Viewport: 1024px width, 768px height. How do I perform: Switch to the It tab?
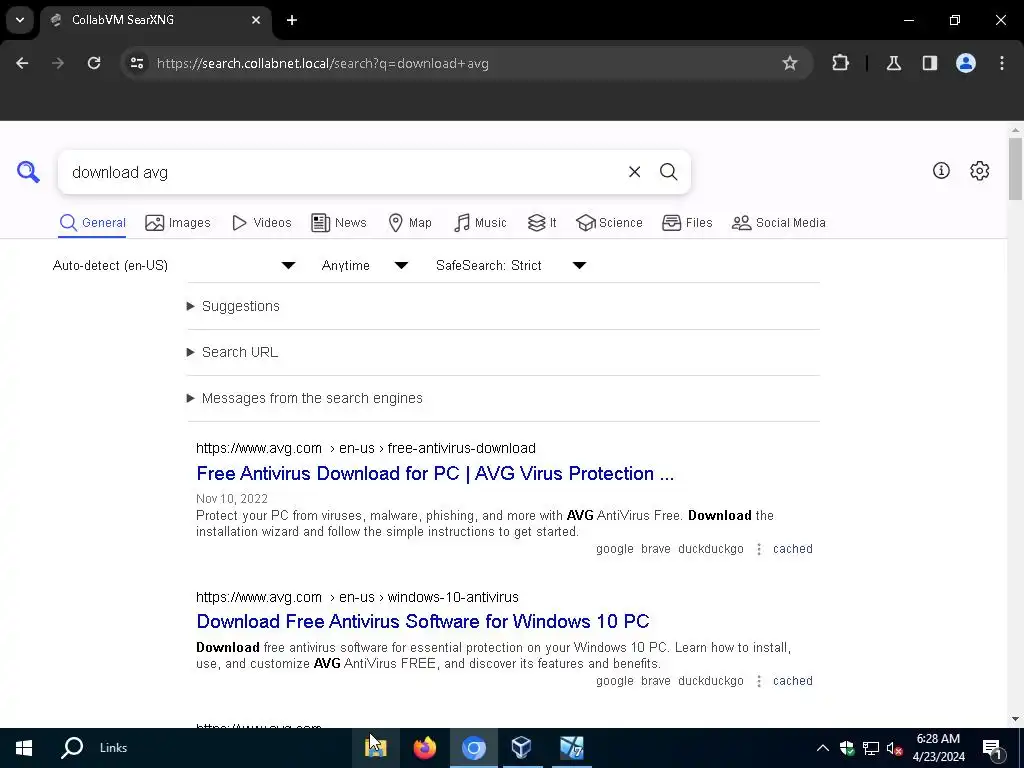[x=542, y=223]
